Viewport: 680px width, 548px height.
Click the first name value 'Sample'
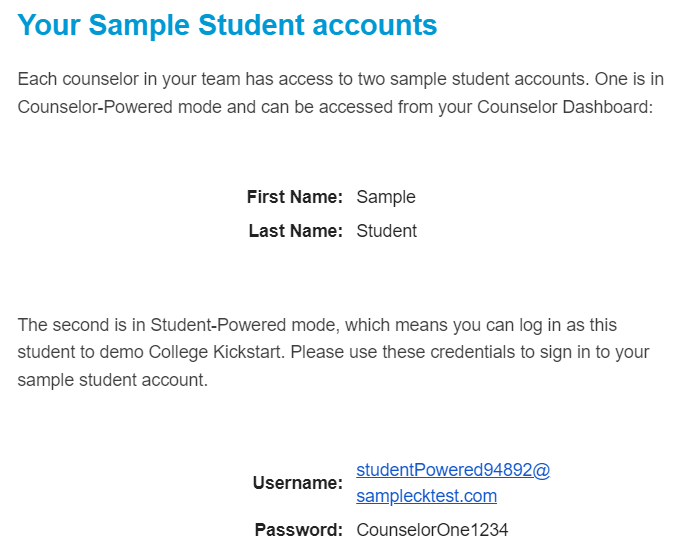386,197
